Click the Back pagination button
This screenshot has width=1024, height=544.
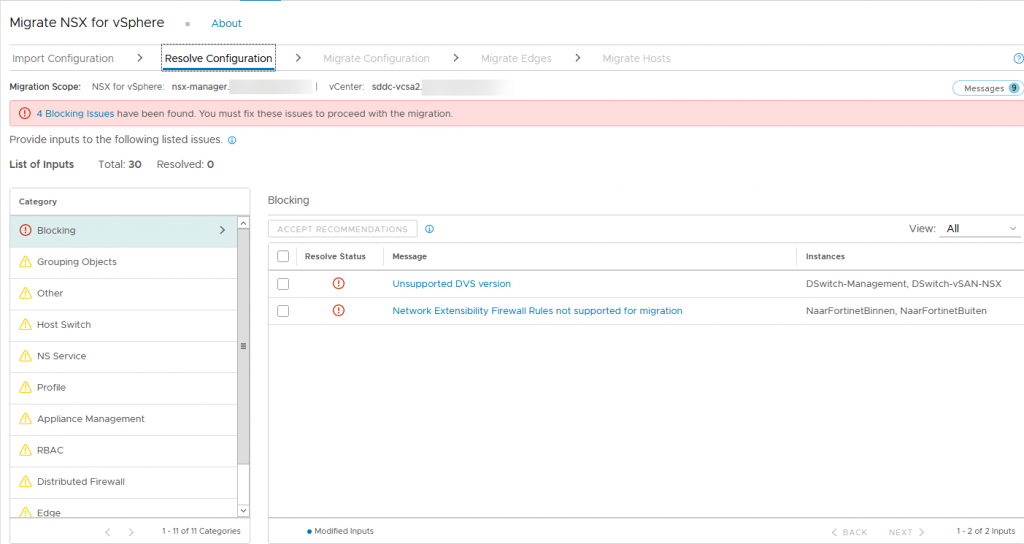[x=849, y=532]
